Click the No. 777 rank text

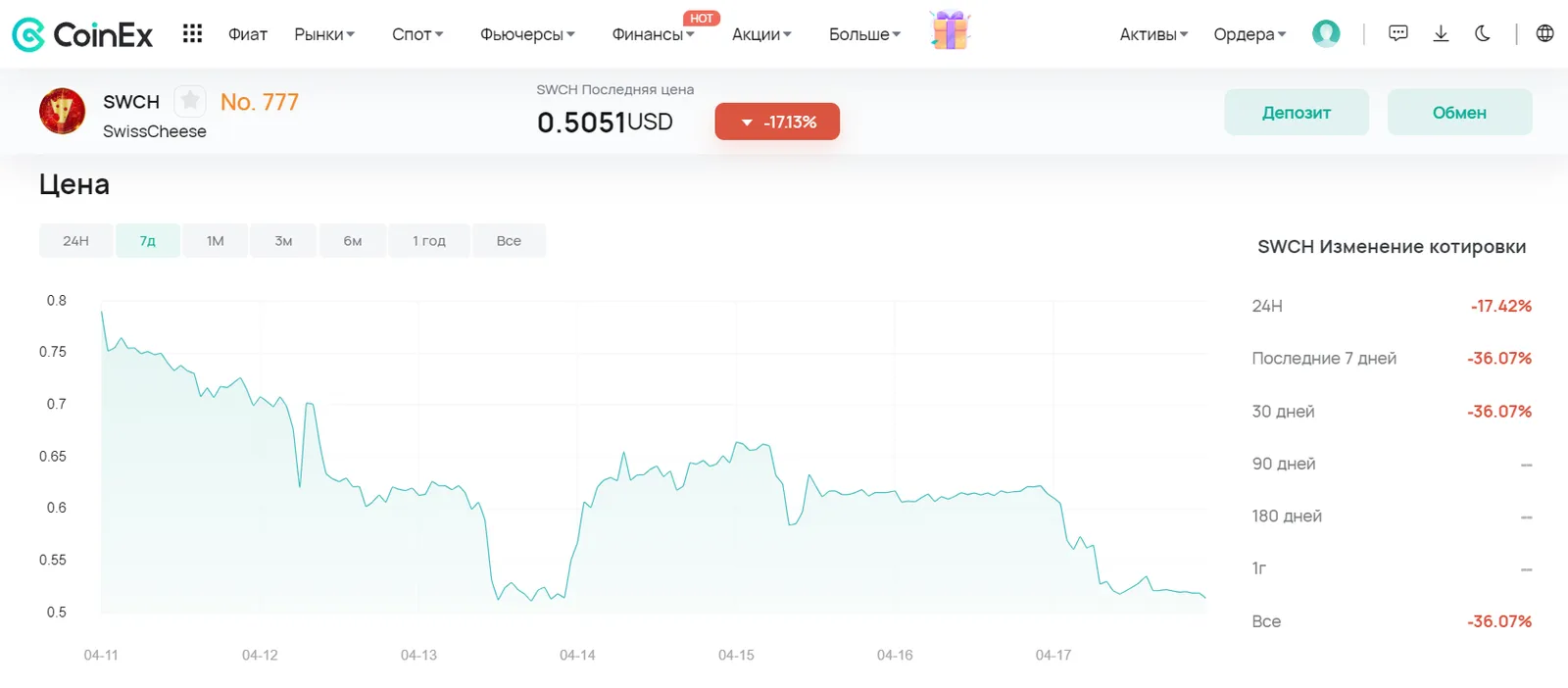260,102
